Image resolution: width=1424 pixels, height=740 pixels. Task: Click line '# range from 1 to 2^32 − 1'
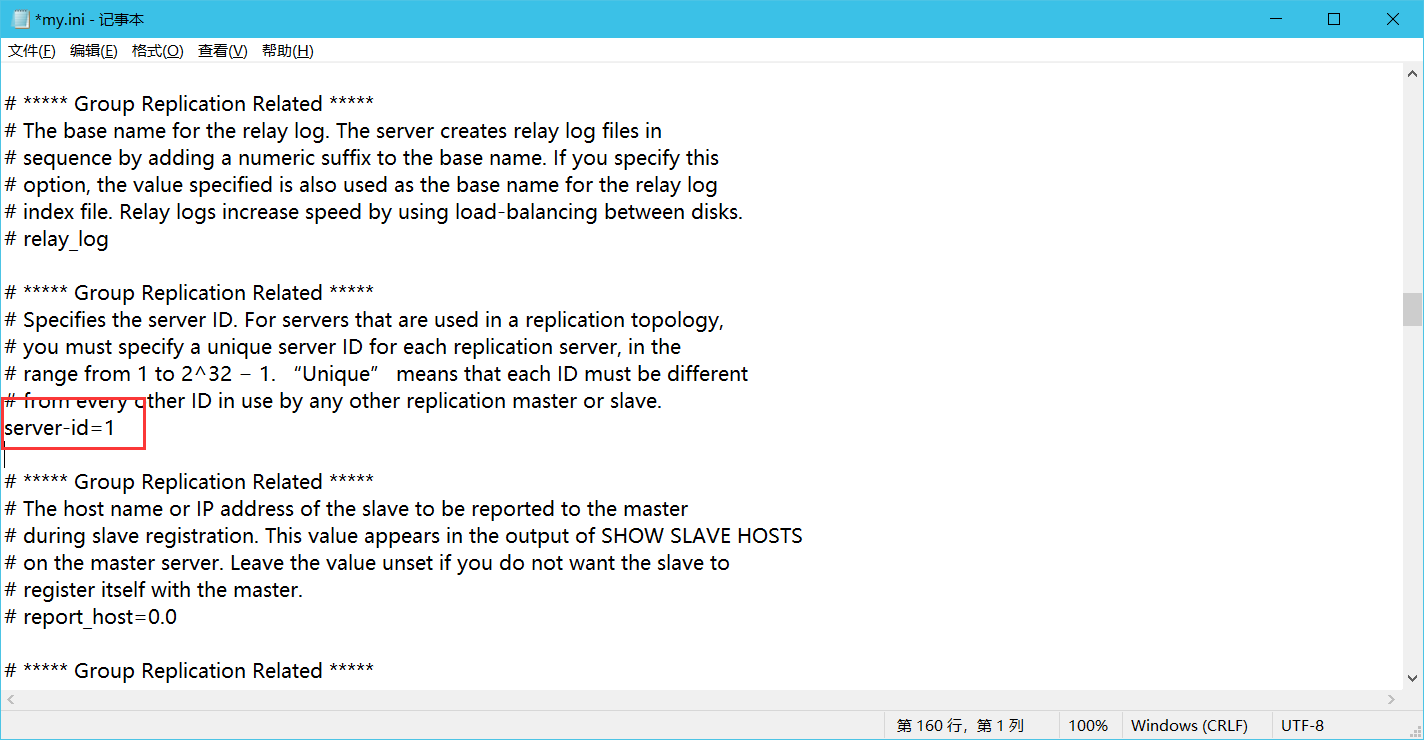377,374
